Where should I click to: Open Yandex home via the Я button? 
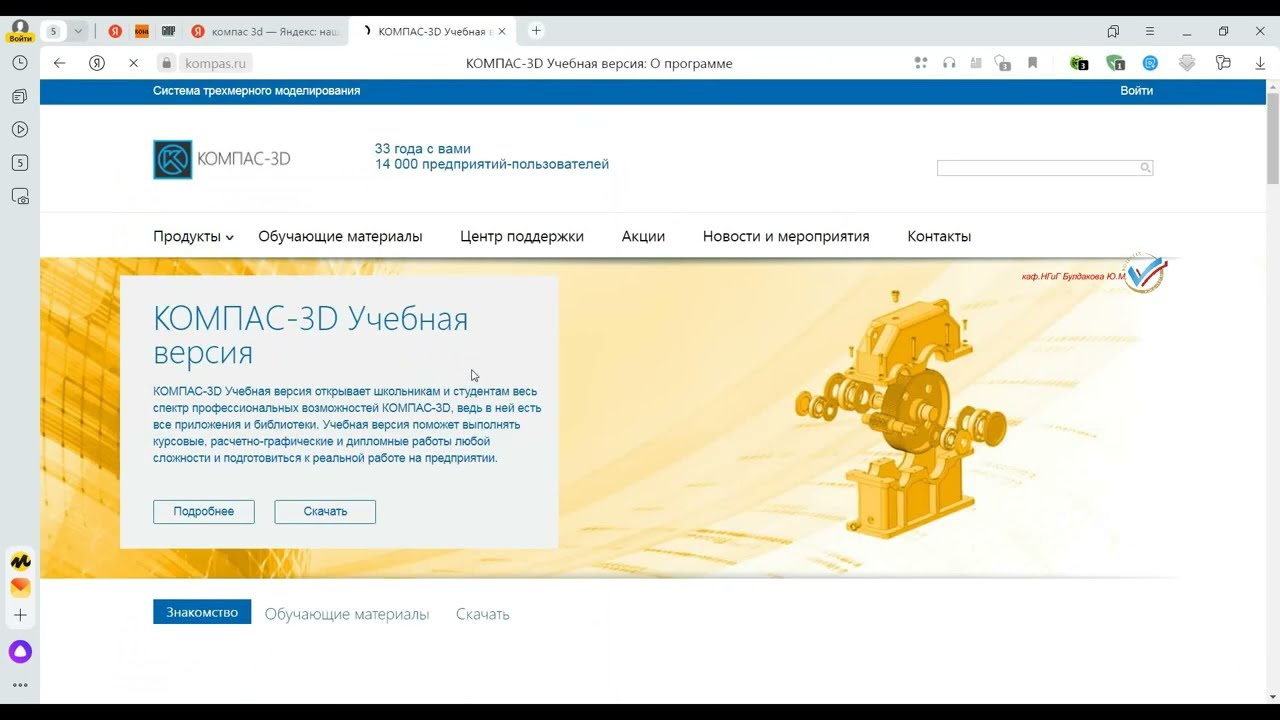point(97,63)
